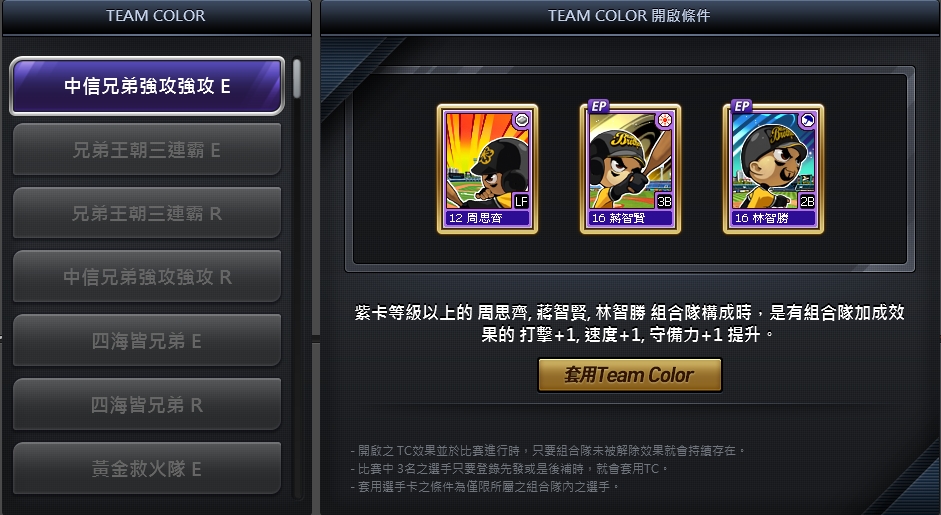Click round skill icon on 林智勝 card
Screen dimensions: 941x515
pyautogui.click(x=808, y=121)
